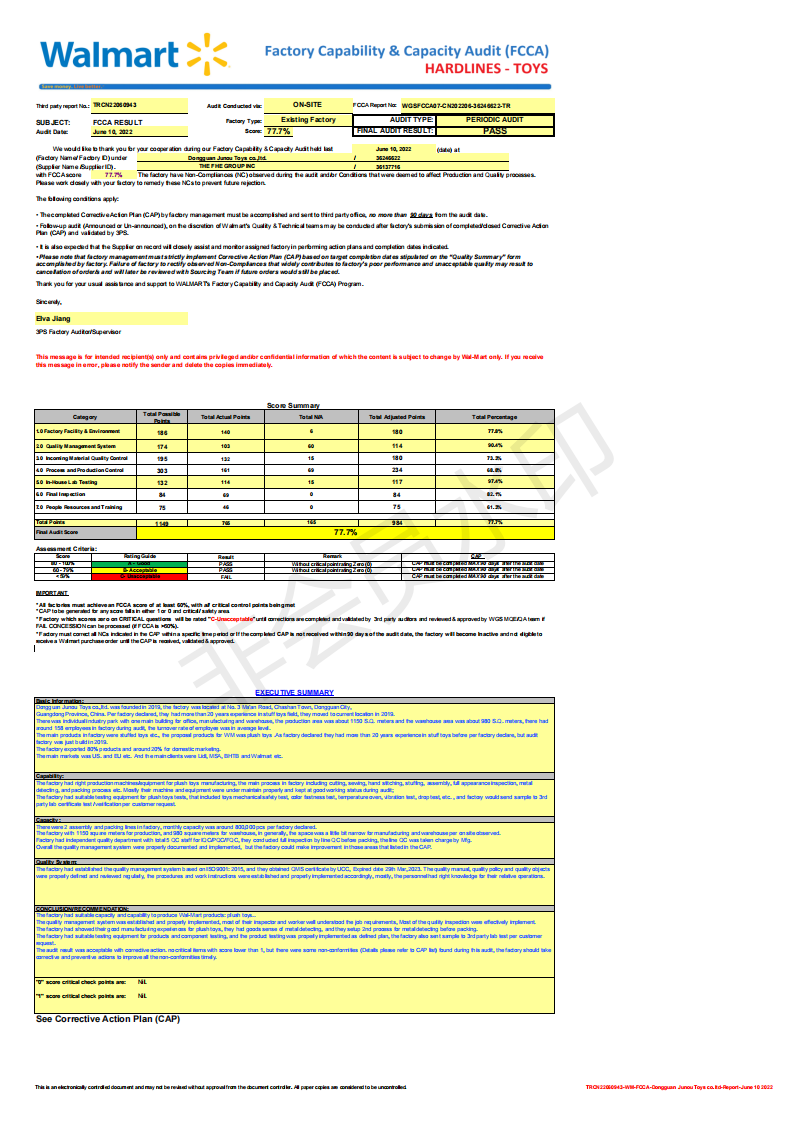Click the IMPORTANT underlined heading

(x=52, y=593)
